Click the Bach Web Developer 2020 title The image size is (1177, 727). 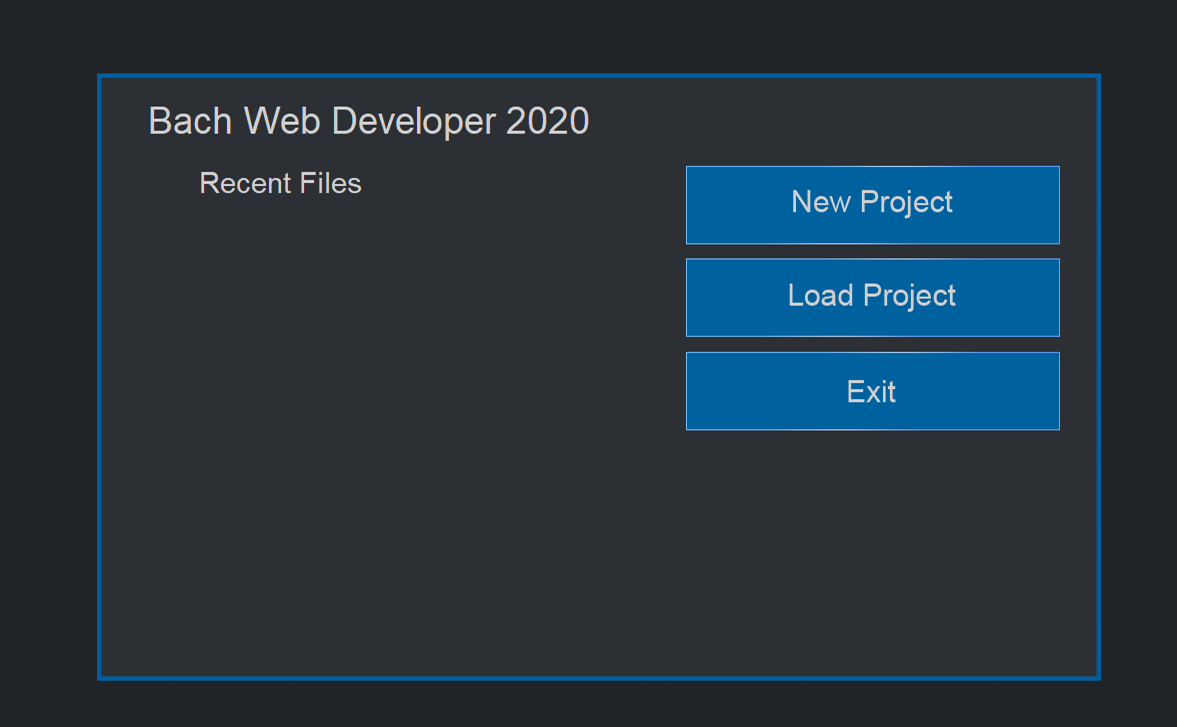pyautogui.click(x=368, y=121)
